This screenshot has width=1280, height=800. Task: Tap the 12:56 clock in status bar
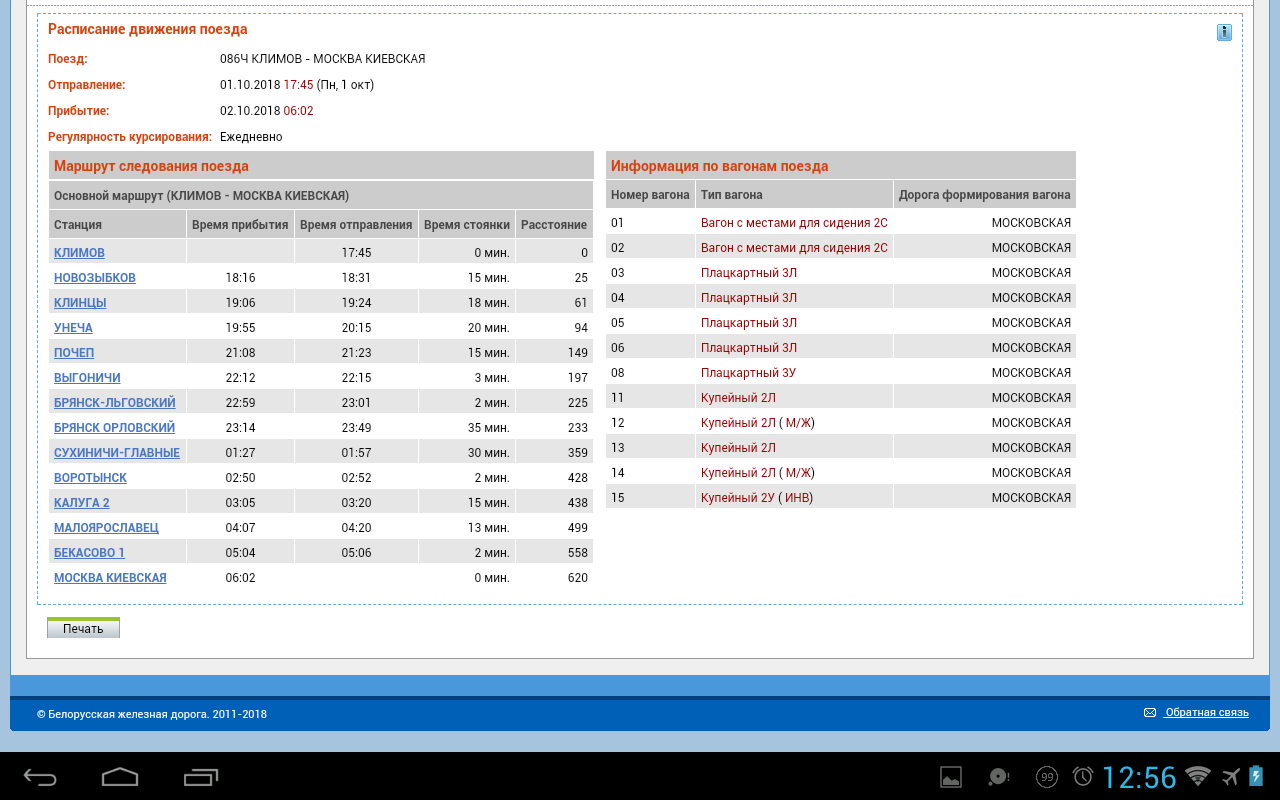(1139, 777)
